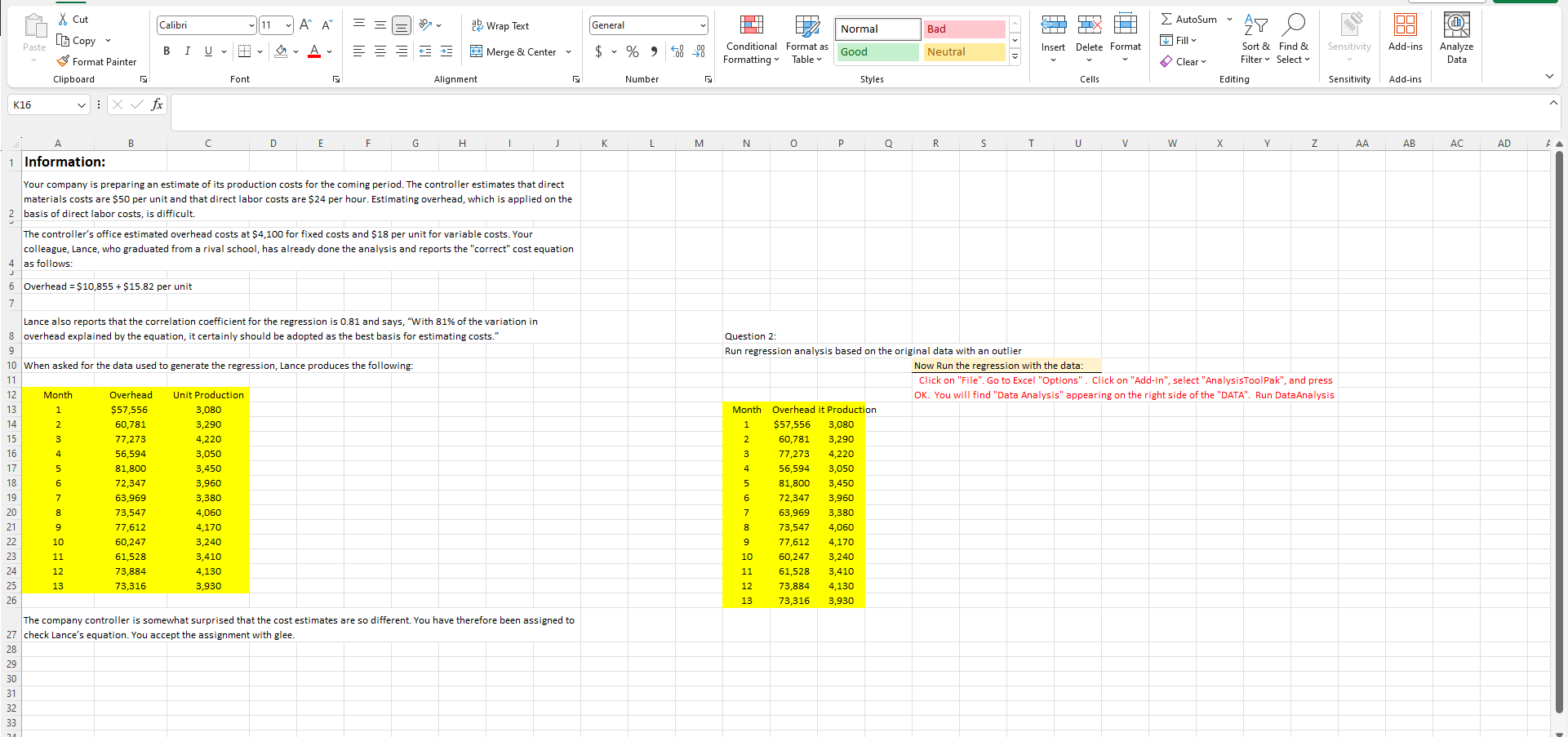Apply Comma Style
The width and height of the screenshot is (1568, 737).
(655, 51)
